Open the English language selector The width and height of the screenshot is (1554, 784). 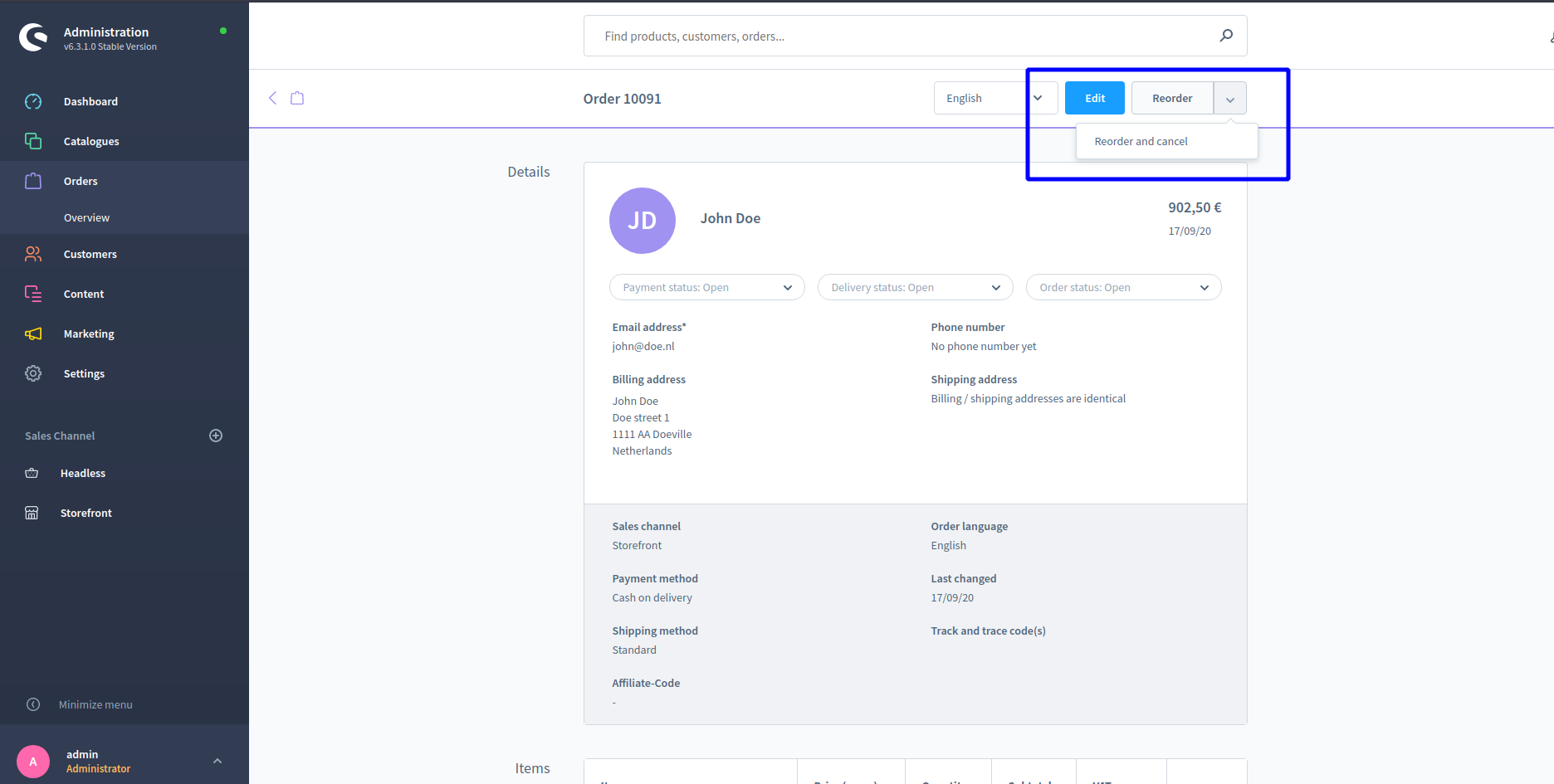tap(996, 98)
